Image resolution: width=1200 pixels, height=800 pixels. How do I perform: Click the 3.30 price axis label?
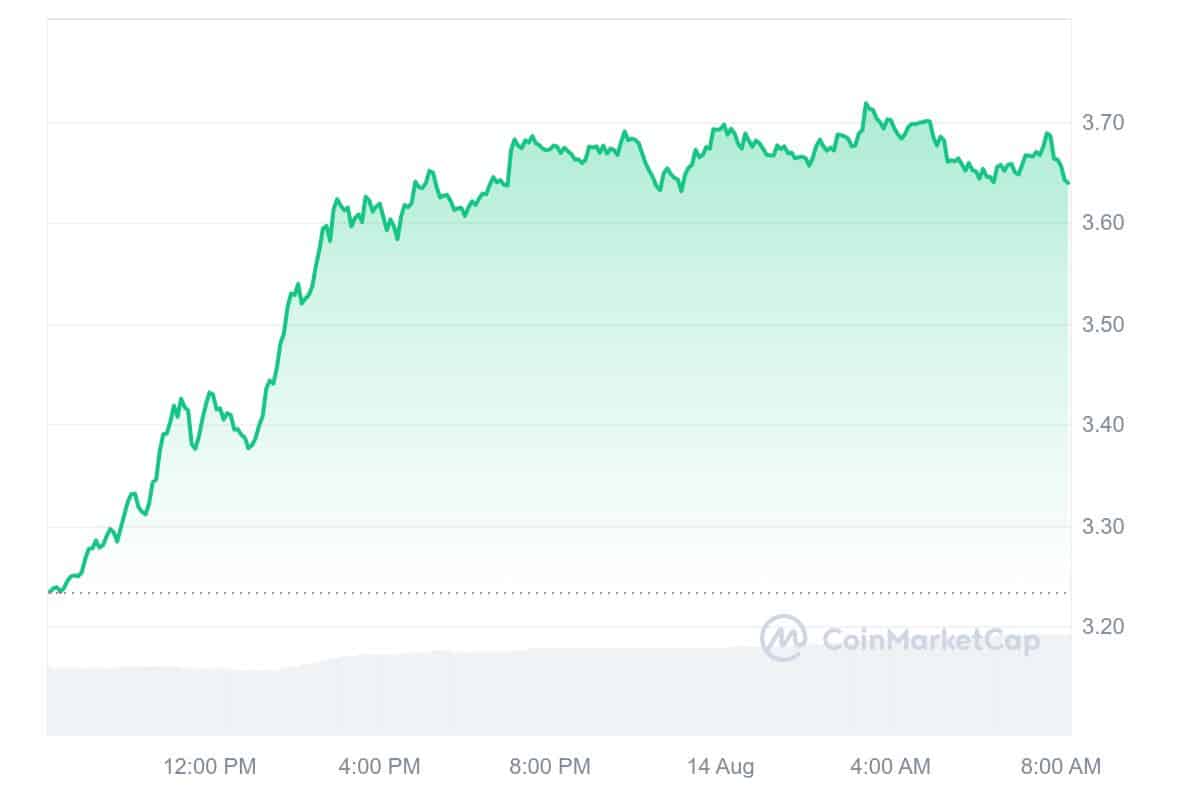point(1104,526)
